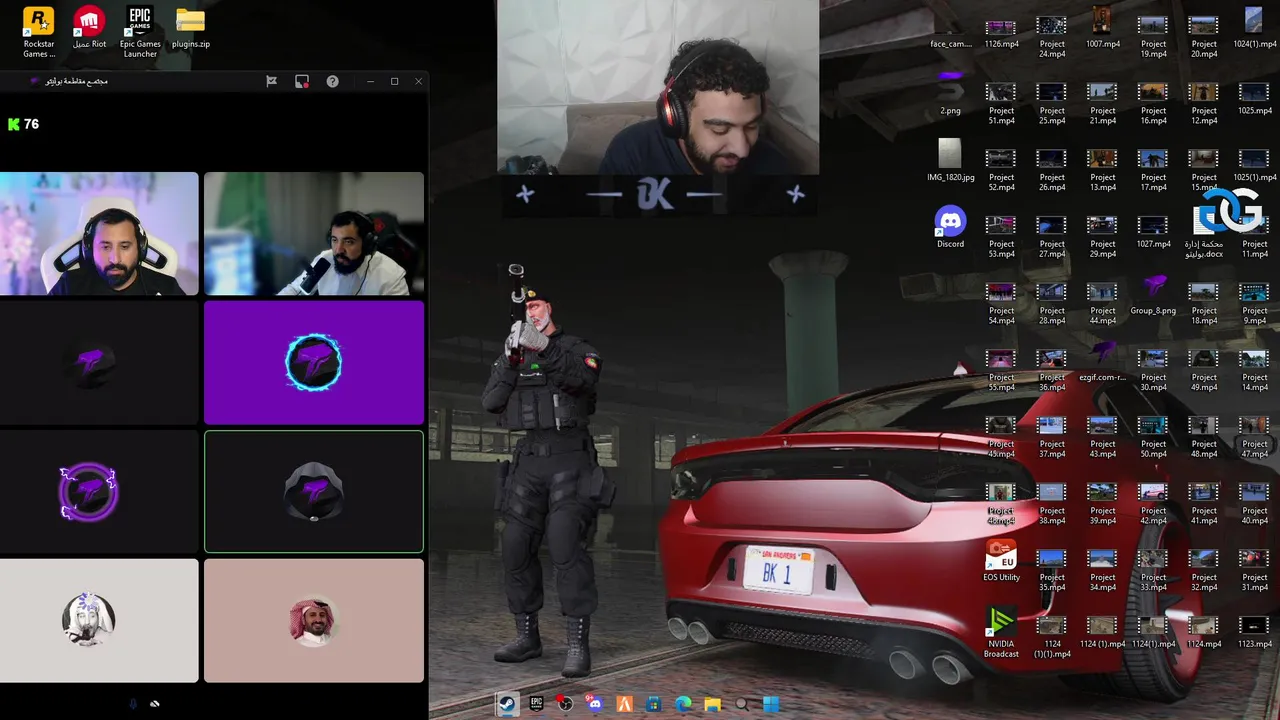Viewport: 1280px width, 720px height.
Task: Select Project 19.mp4 on the desktop
Action: pos(1153,38)
